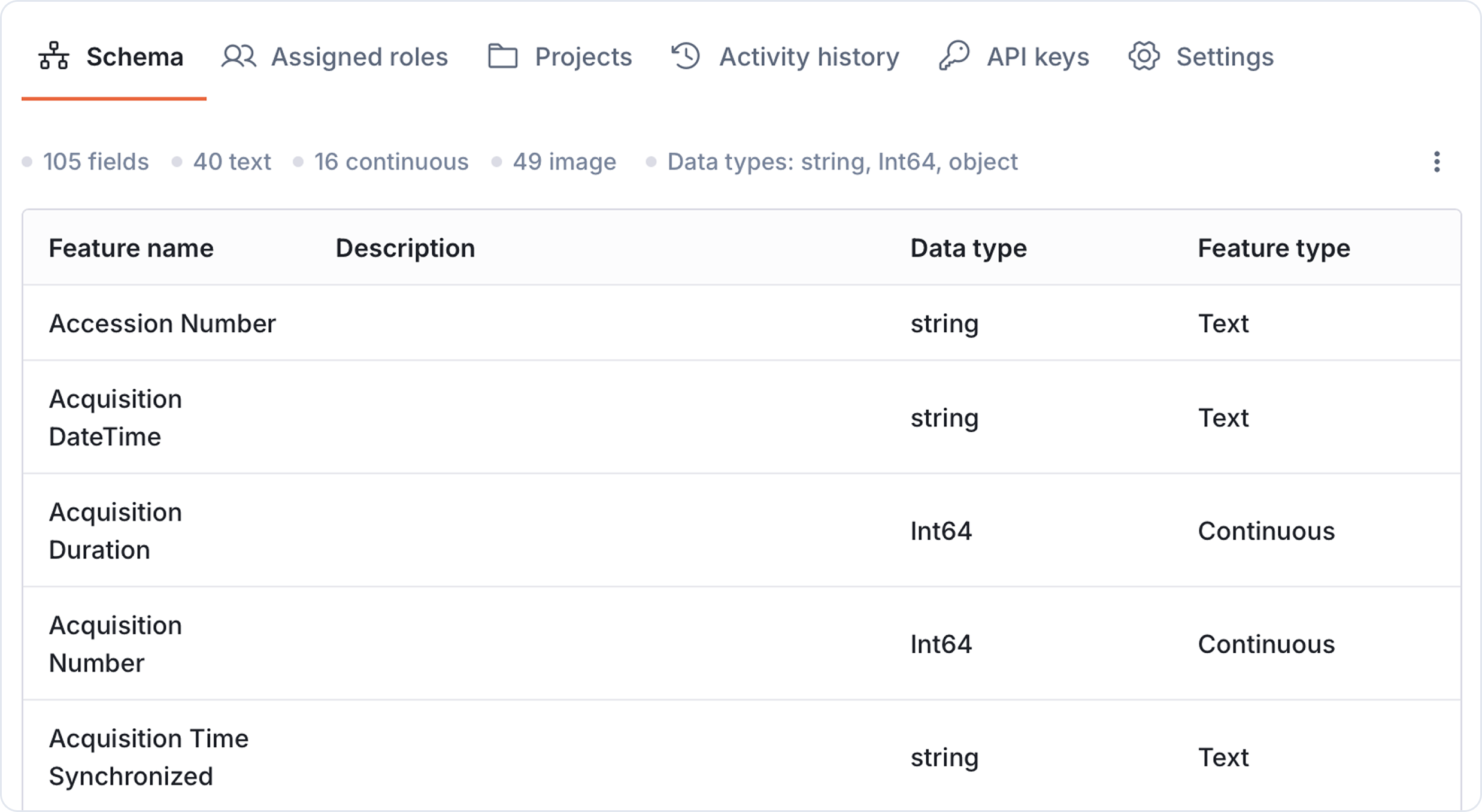Select the Acquisition DateTime feature name
The height and width of the screenshot is (812, 1482).
(115, 417)
